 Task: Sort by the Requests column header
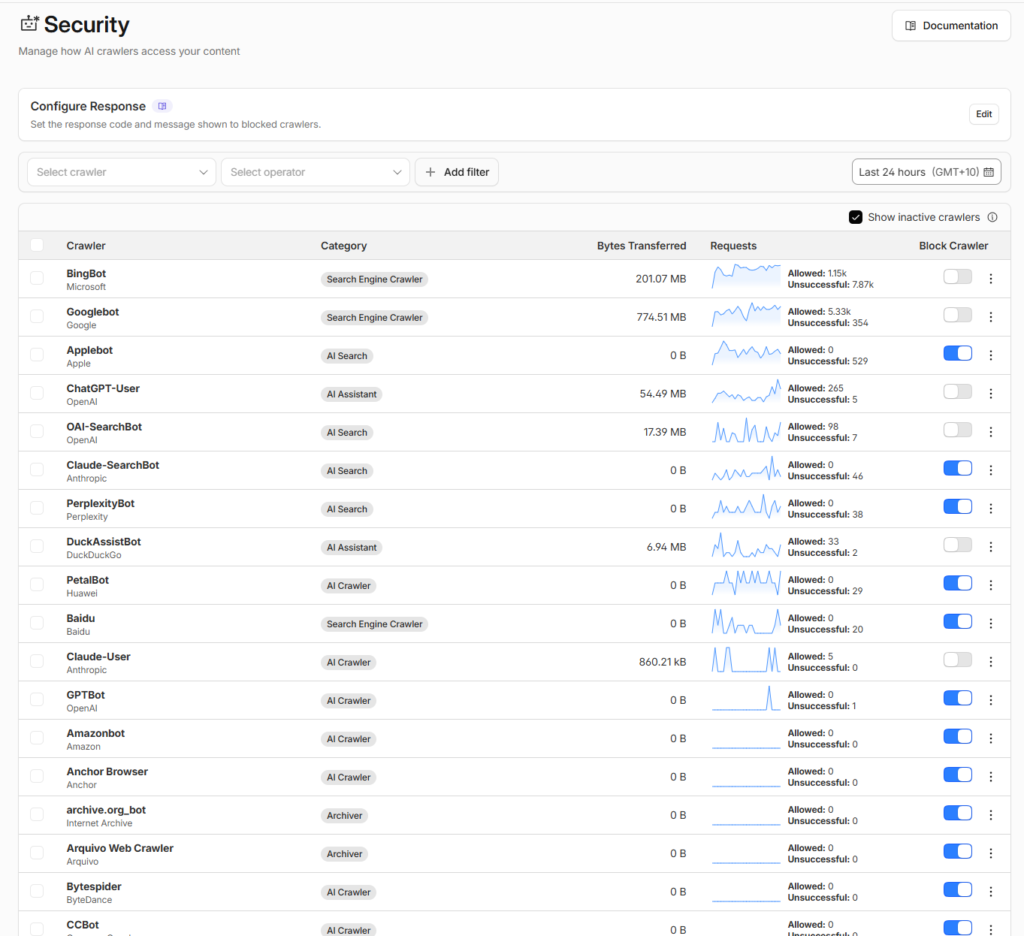pos(733,246)
